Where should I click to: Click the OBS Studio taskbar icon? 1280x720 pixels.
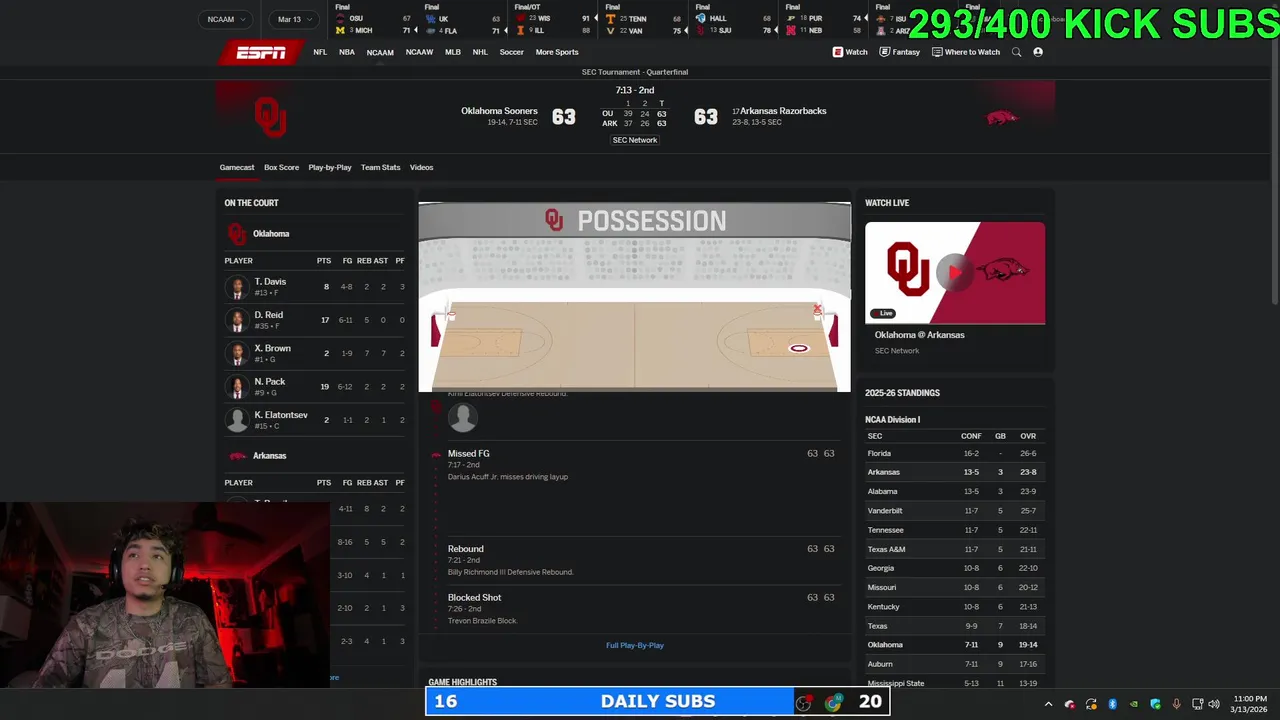point(803,703)
